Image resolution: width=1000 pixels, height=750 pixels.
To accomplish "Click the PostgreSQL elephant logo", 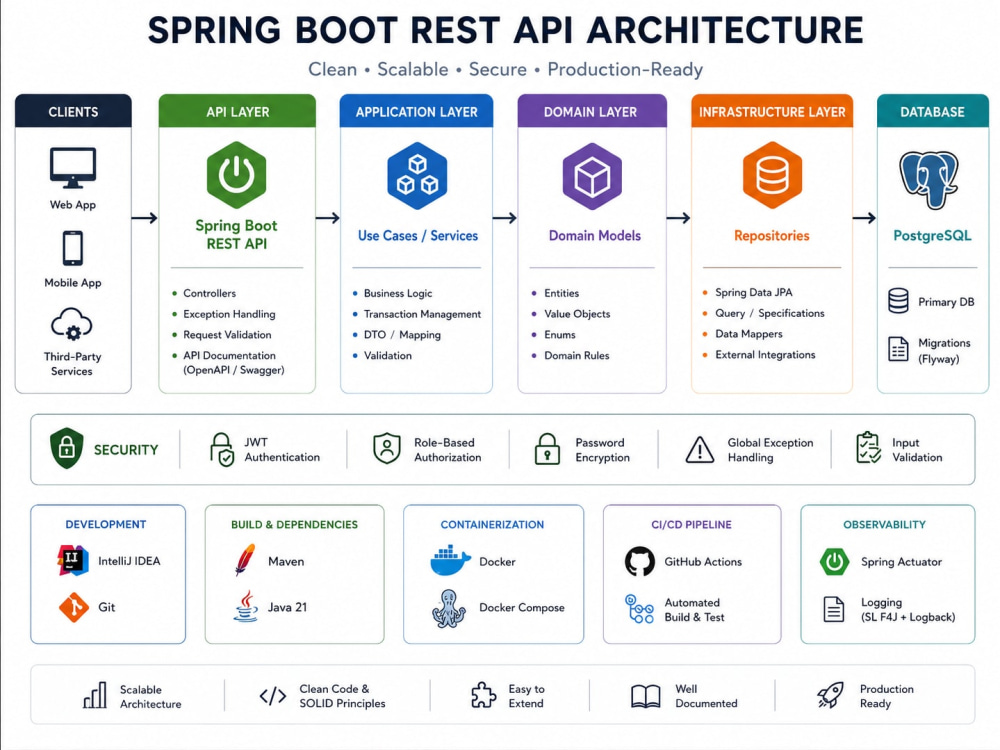I will [x=929, y=180].
